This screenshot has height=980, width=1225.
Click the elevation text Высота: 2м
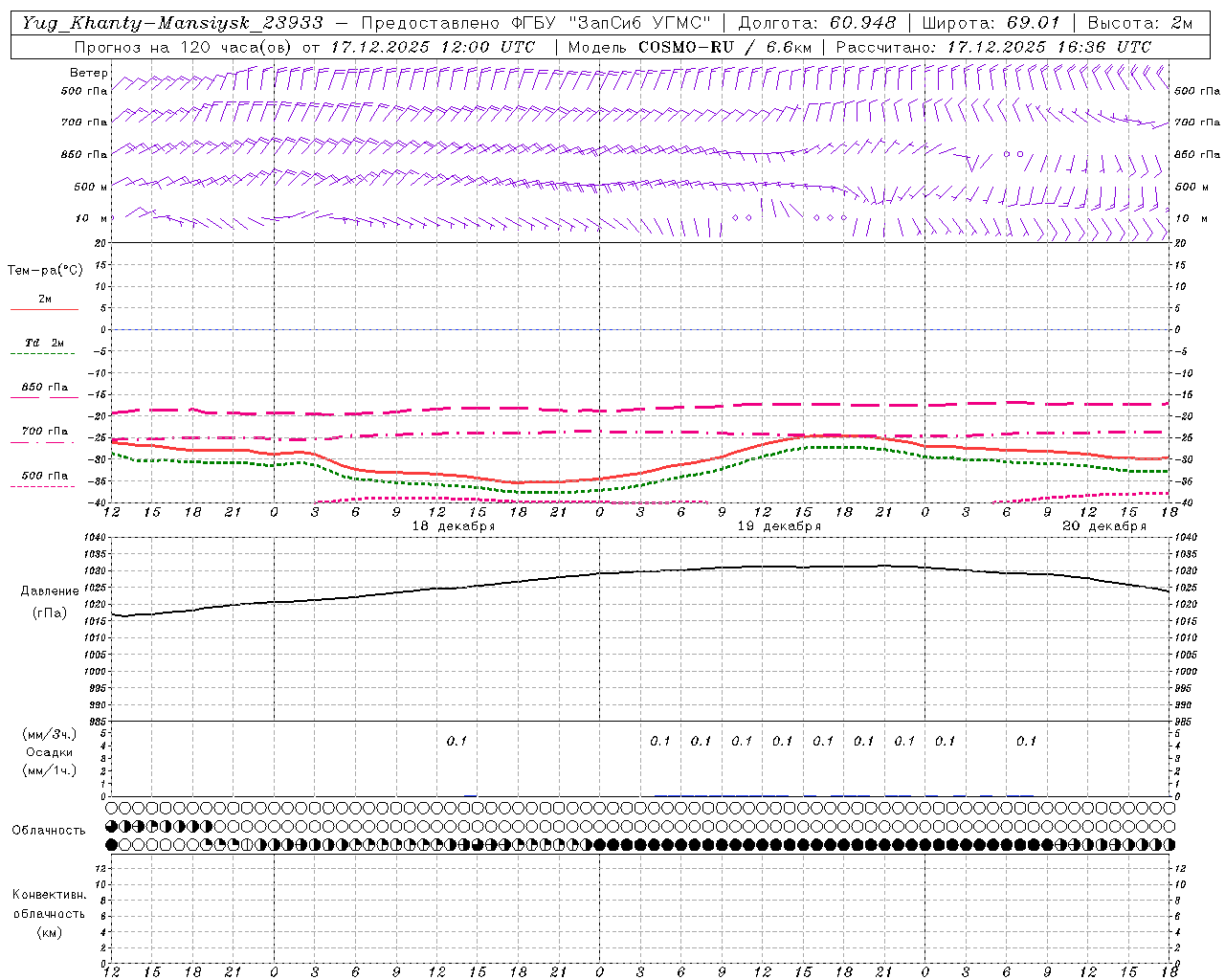1140,23
